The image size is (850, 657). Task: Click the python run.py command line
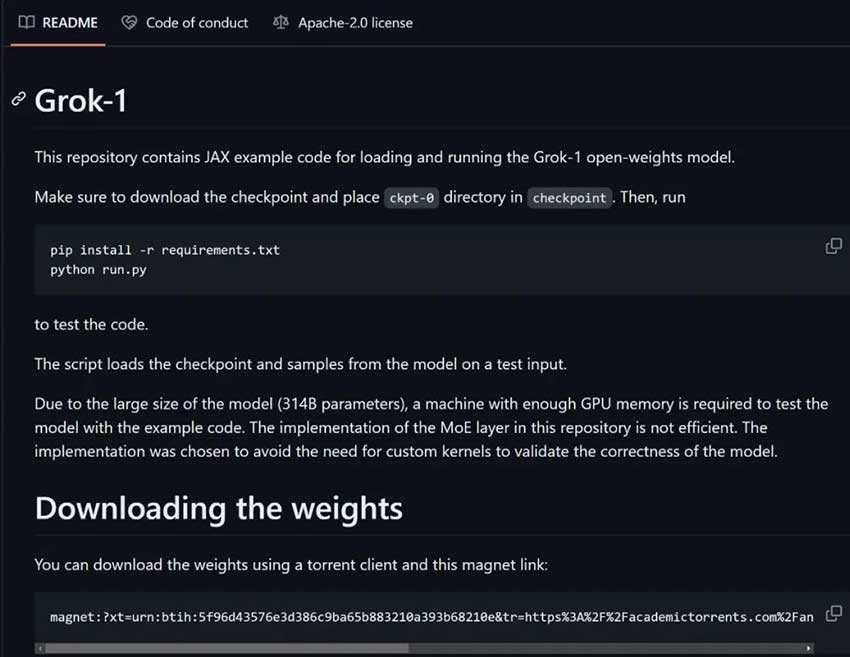pyautogui.click(x=98, y=269)
